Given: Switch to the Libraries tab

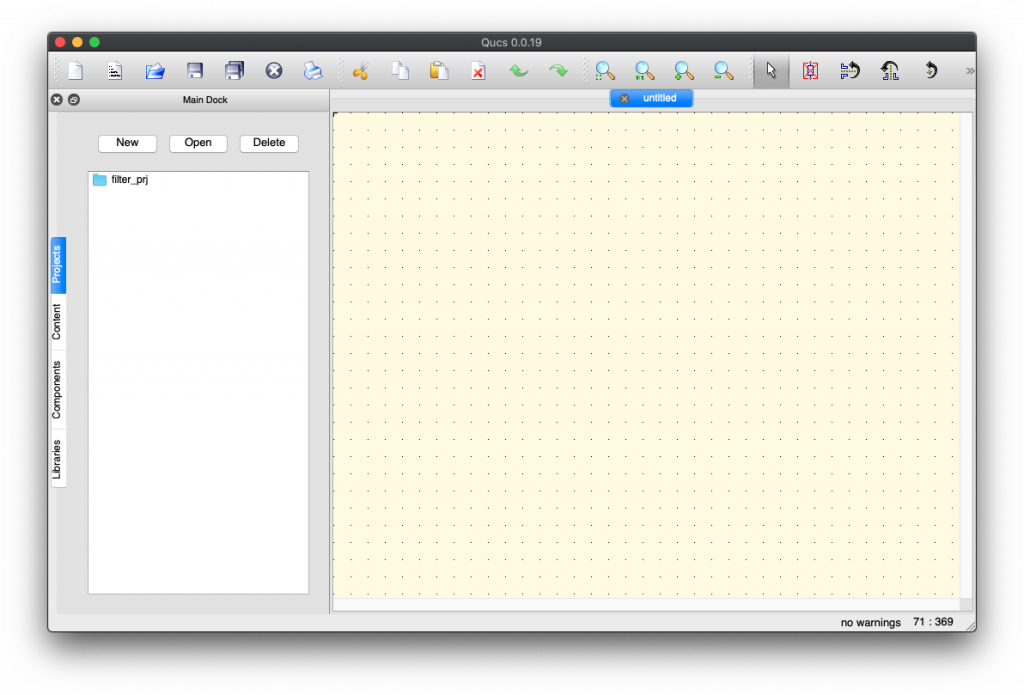Looking at the screenshot, I should pyautogui.click(x=58, y=459).
